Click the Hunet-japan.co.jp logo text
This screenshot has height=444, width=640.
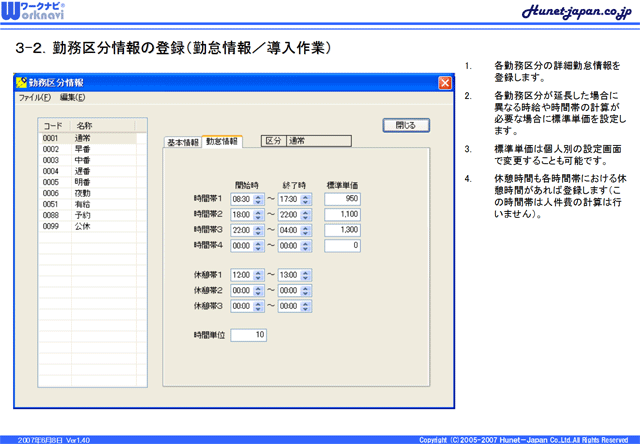click(576, 11)
